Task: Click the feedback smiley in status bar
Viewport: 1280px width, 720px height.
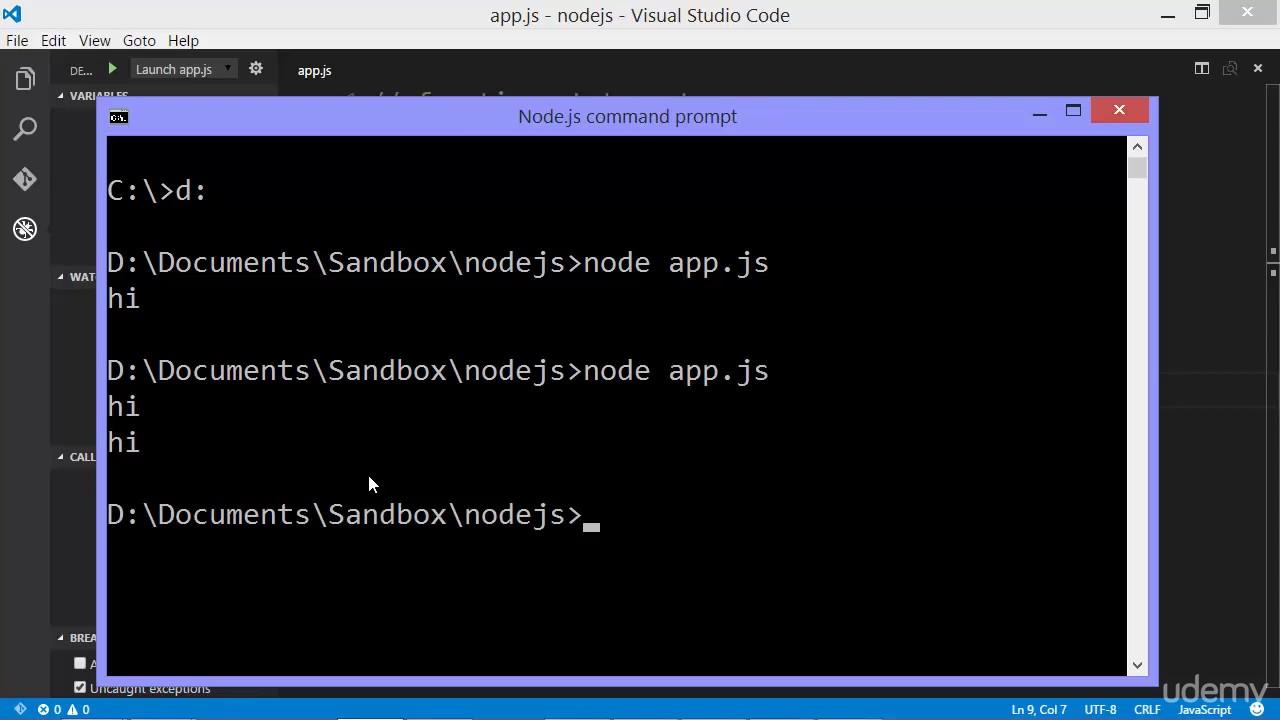Action: pyautogui.click(x=1257, y=710)
